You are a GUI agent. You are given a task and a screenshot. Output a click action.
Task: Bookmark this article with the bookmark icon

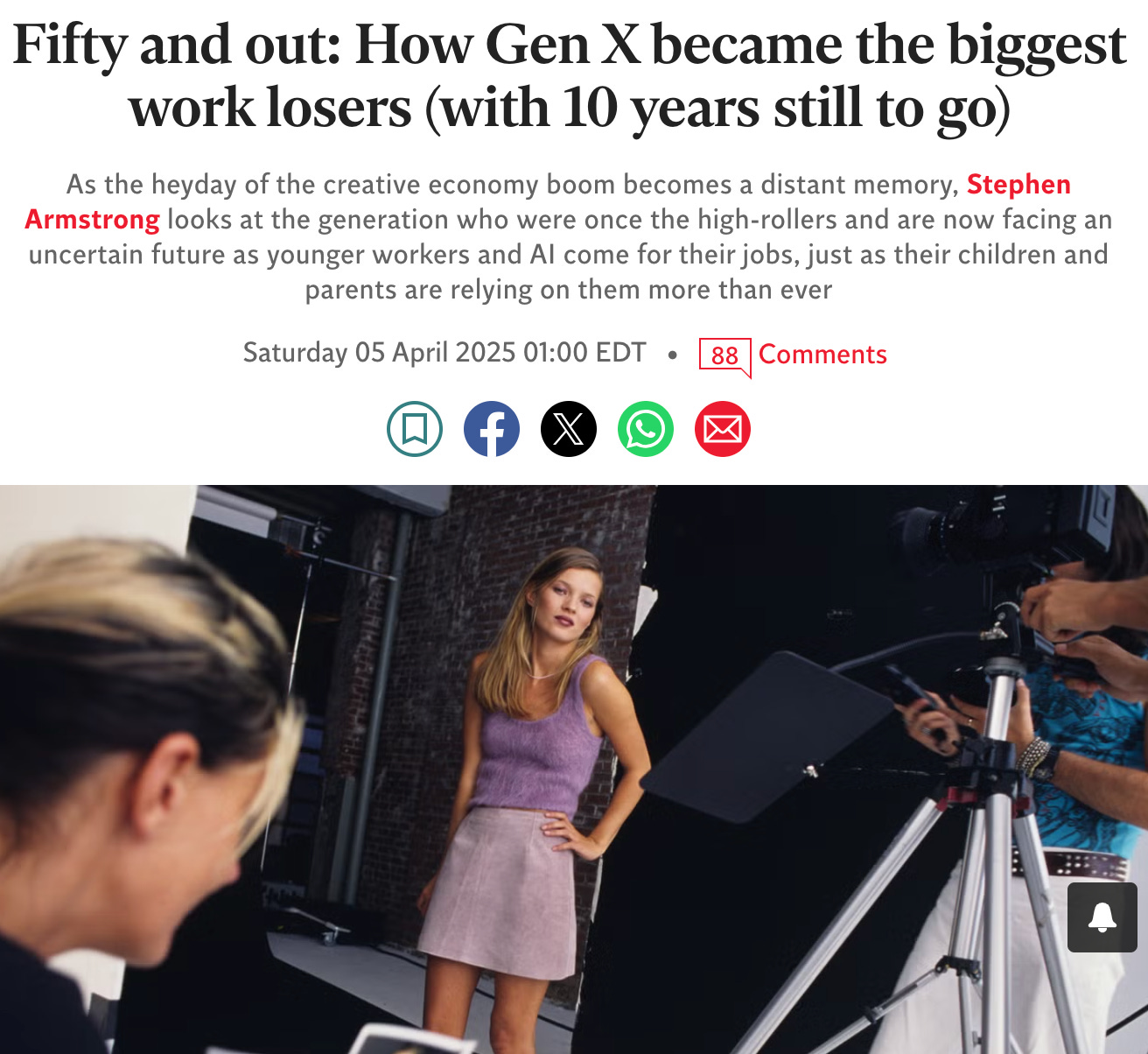pyautogui.click(x=415, y=429)
